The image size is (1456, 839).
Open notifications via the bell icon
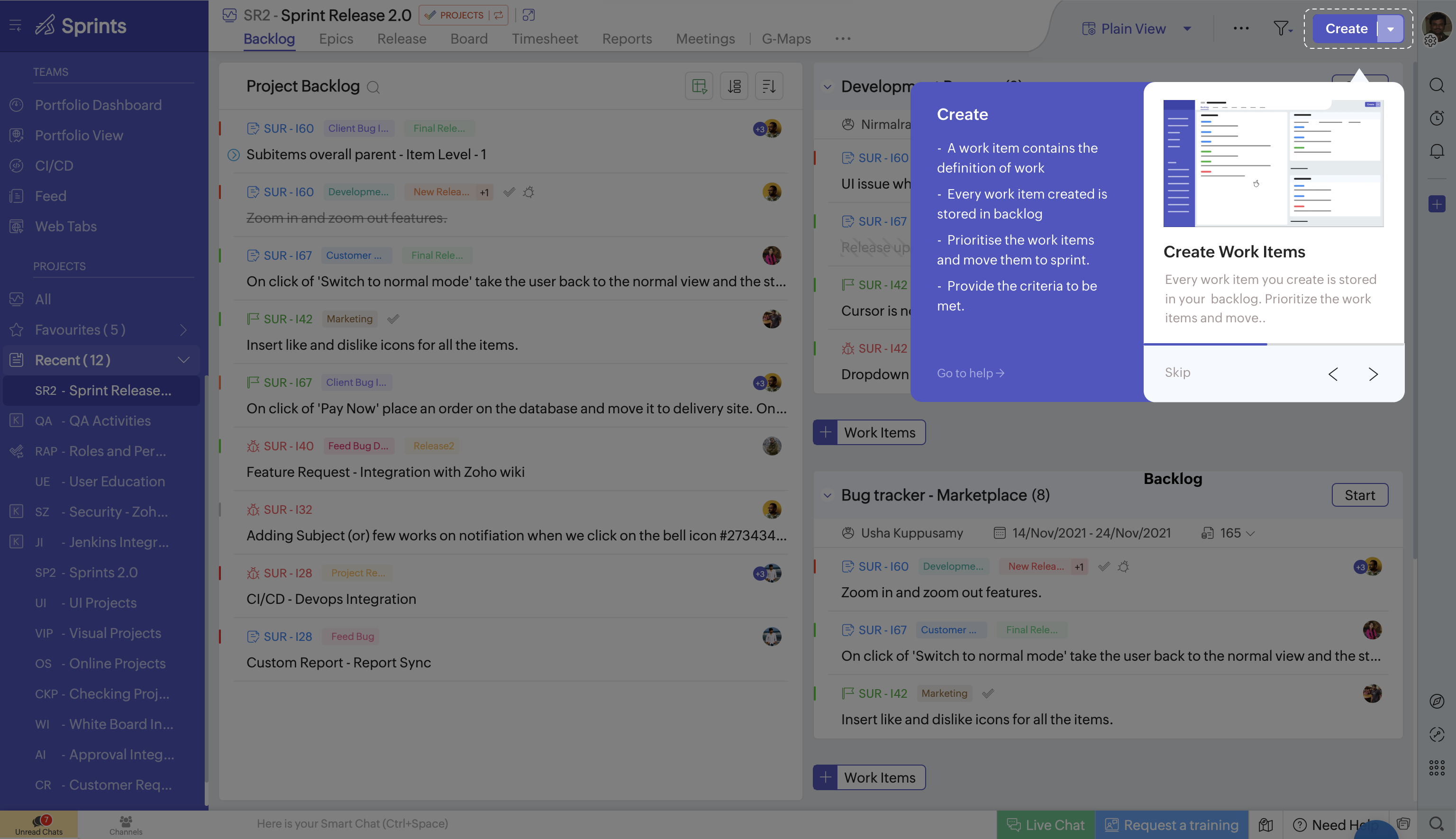click(1437, 150)
